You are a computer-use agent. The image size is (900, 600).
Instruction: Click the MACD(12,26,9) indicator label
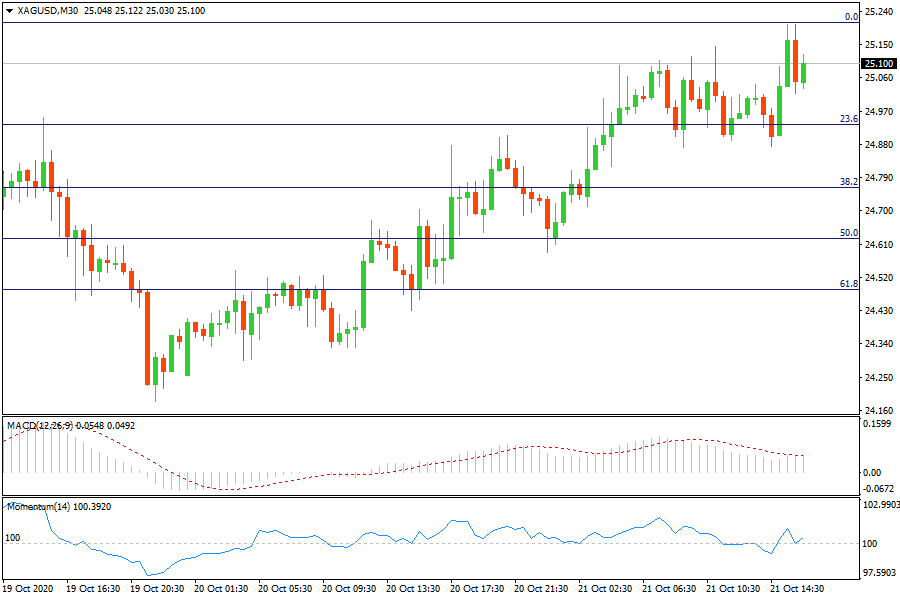coord(40,425)
